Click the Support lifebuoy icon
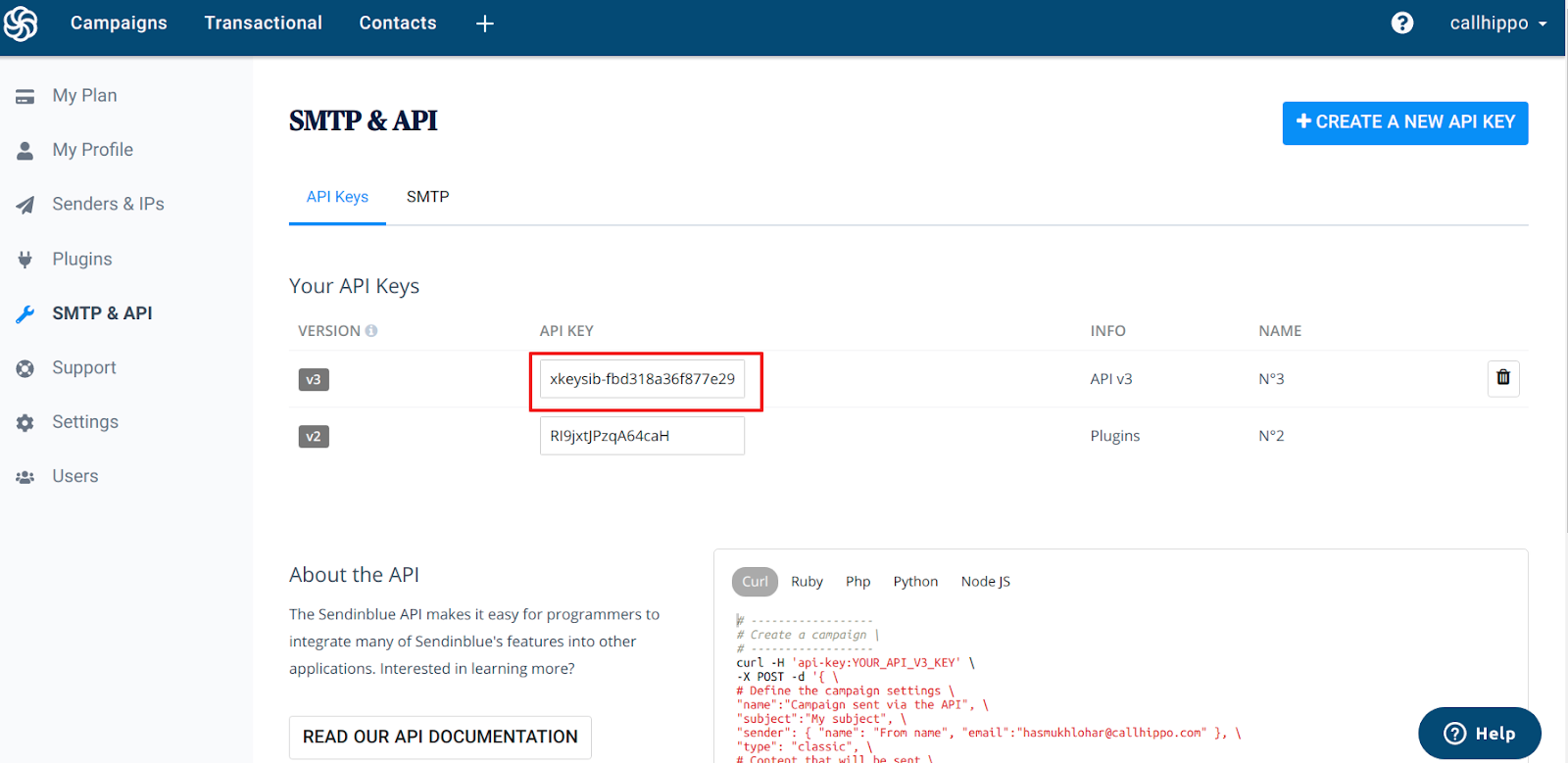This screenshot has width=1568, height=763. [25, 368]
